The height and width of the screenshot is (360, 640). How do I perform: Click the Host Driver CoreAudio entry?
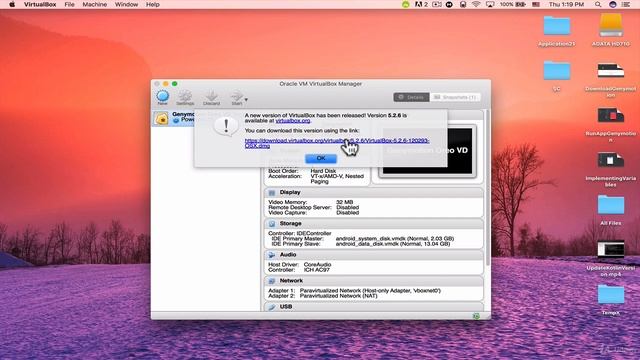click(x=300, y=264)
